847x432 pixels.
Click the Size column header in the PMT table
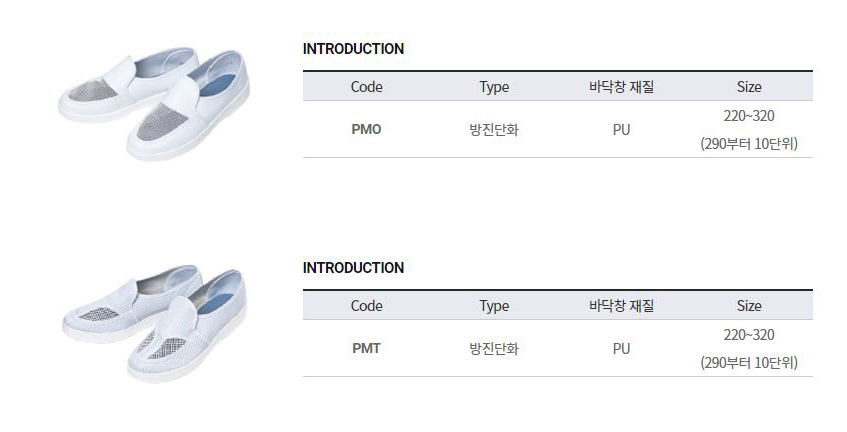[x=749, y=306]
